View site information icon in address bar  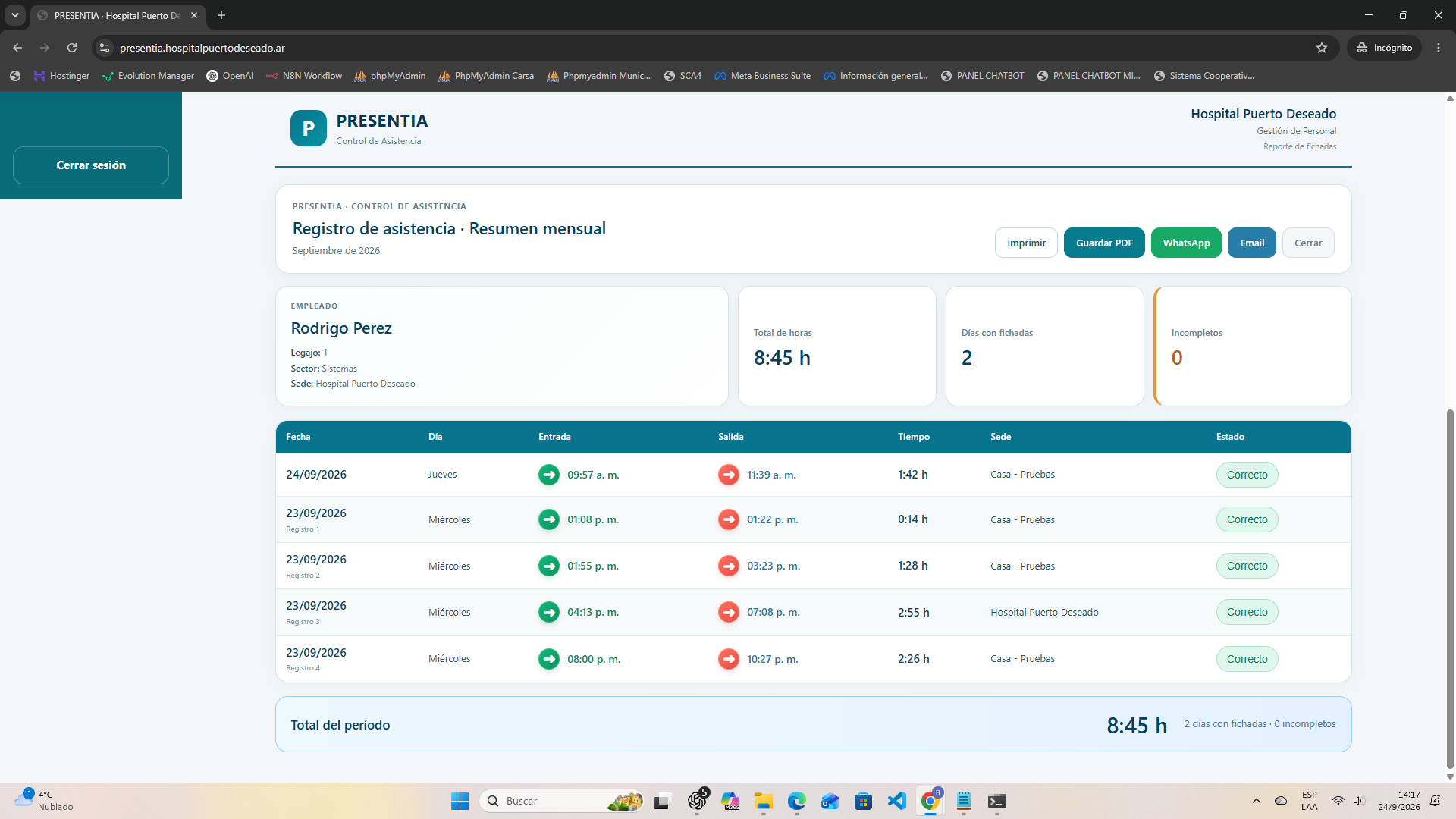tap(105, 48)
